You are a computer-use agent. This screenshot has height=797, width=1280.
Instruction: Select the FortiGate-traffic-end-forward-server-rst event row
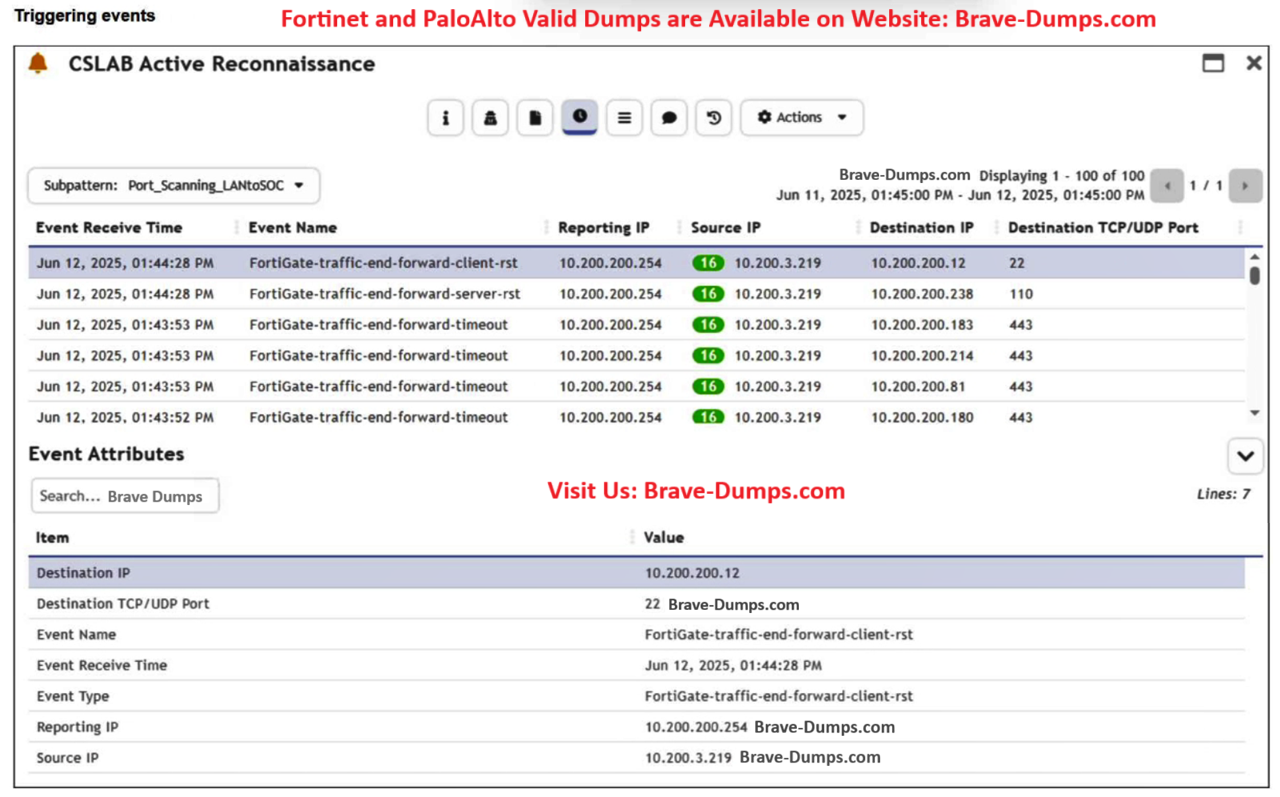pyautogui.click(x=385, y=294)
